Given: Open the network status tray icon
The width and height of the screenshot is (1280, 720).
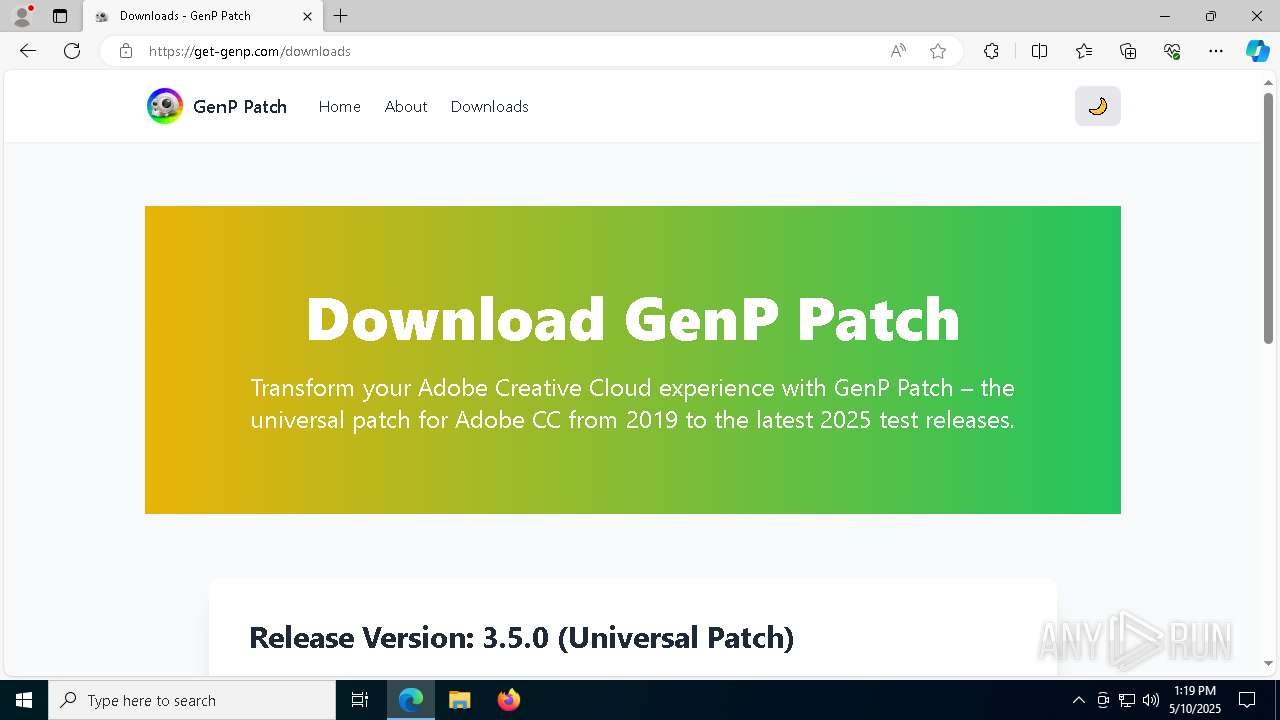Looking at the screenshot, I should [x=1127, y=700].
